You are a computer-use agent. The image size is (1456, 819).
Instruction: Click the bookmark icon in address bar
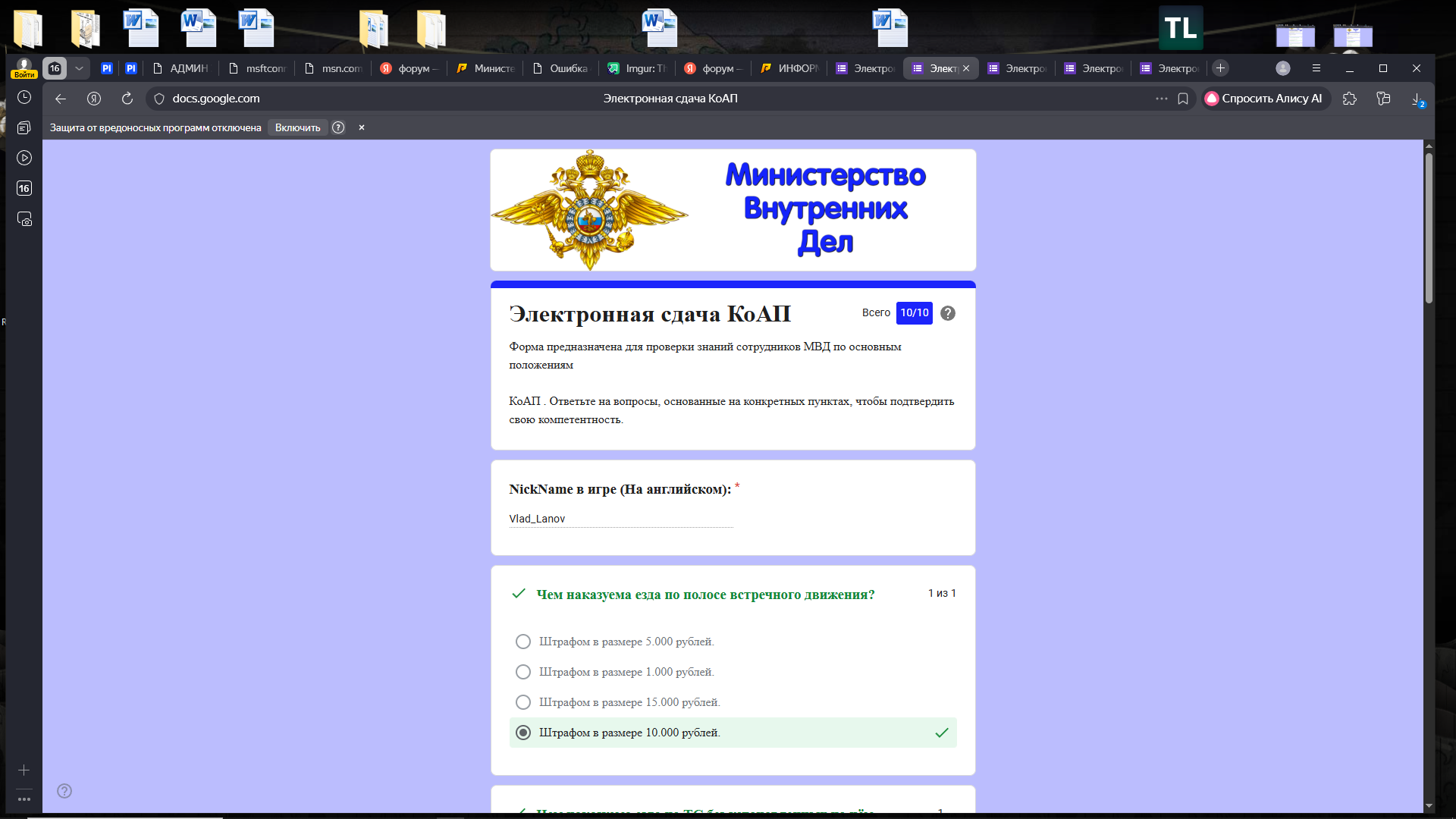coord(1183,99)
